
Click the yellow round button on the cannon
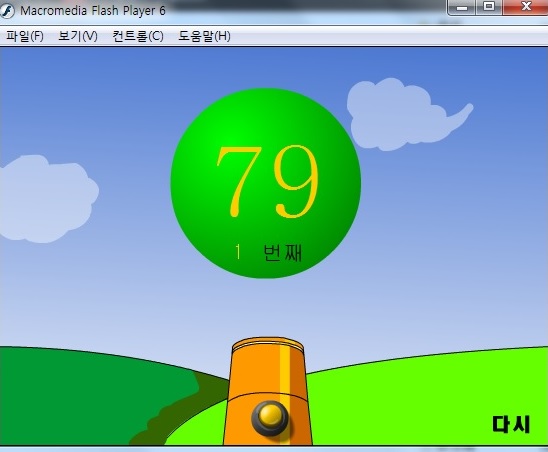tap(270, 418)
